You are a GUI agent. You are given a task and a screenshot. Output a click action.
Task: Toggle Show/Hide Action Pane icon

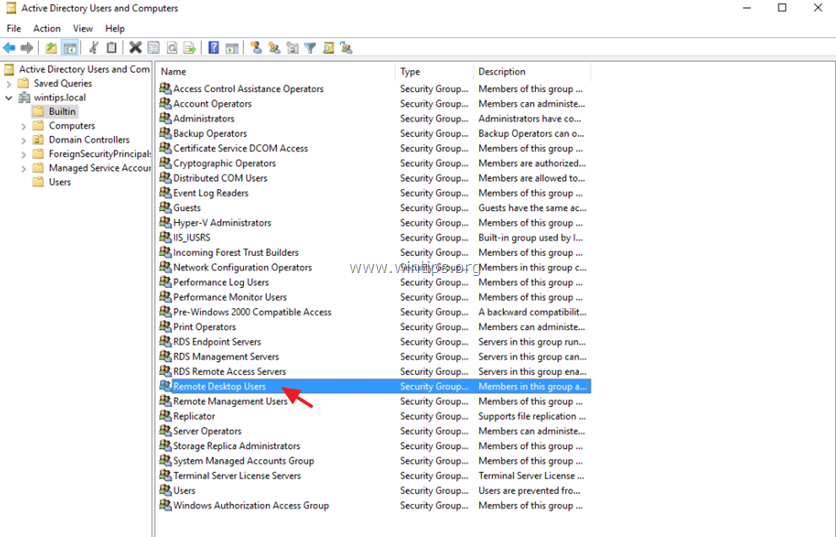(232, 48)
